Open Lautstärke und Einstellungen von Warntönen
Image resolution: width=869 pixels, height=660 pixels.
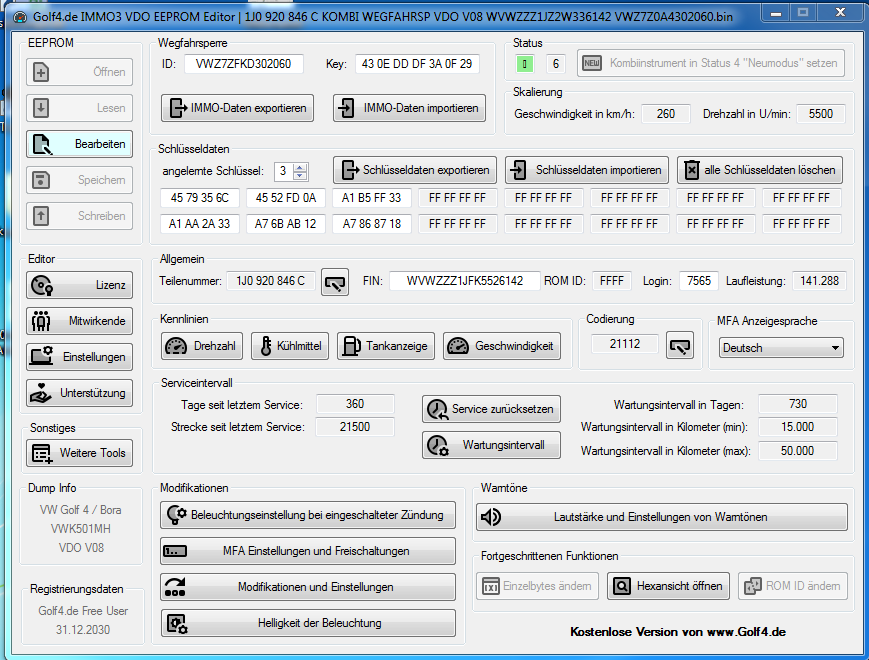coord(663,517)
